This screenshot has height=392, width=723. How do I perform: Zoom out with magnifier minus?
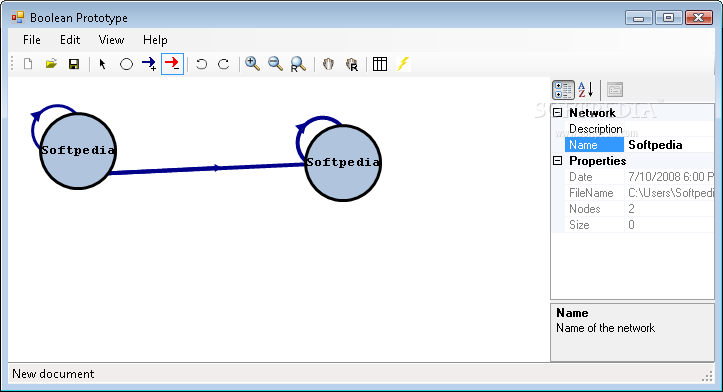pos(275,64)
